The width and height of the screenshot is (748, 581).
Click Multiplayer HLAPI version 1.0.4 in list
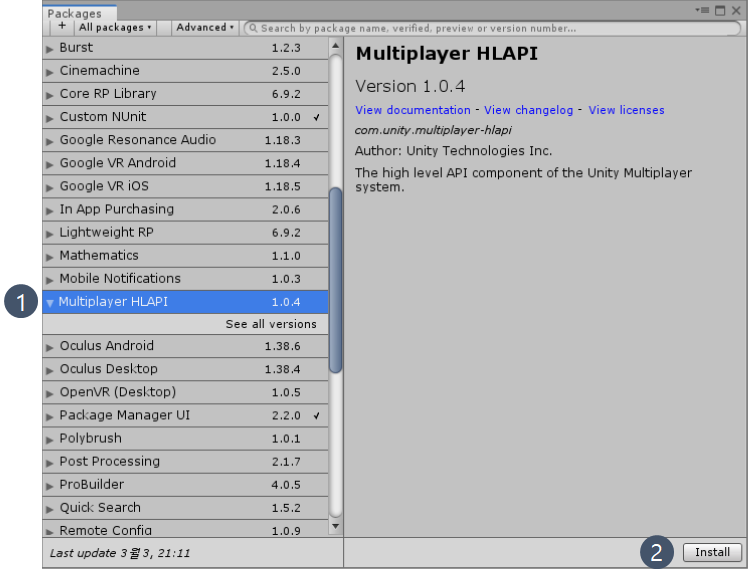click(x=286, y=302)
